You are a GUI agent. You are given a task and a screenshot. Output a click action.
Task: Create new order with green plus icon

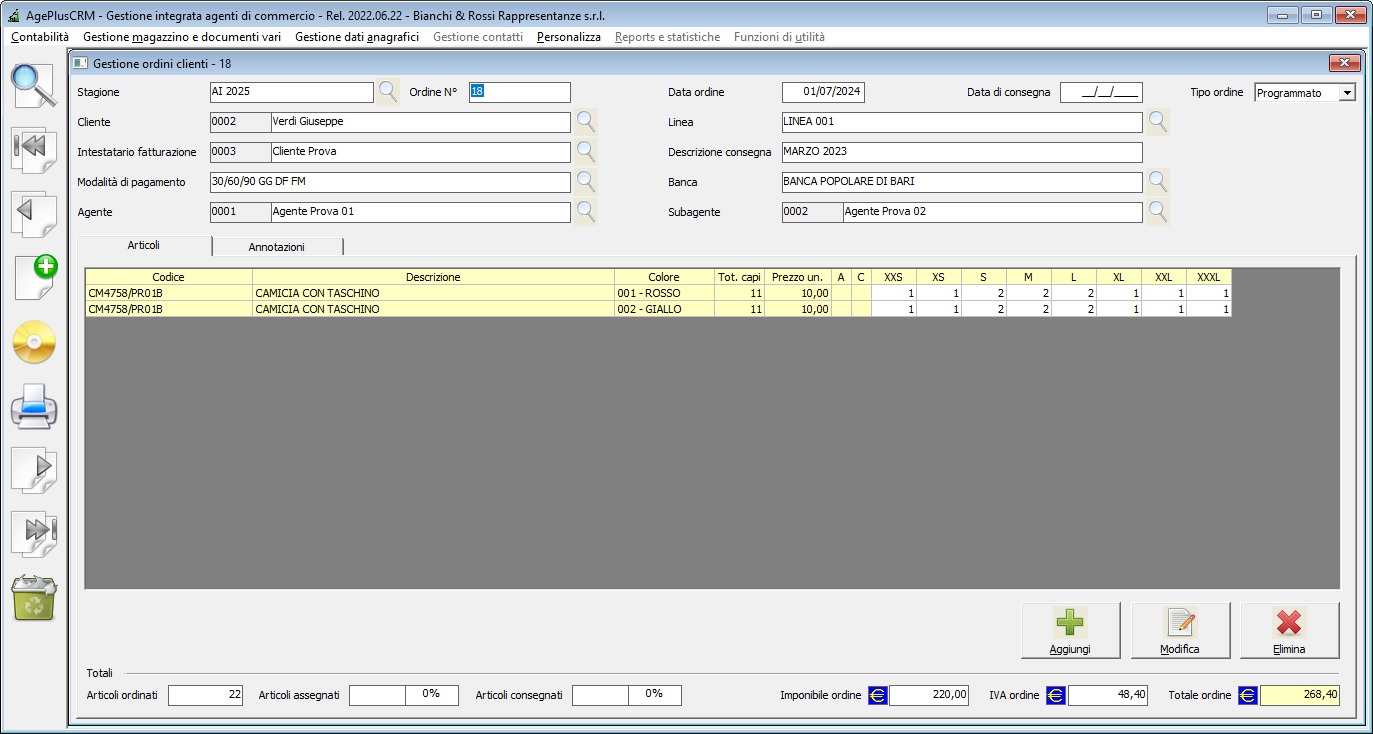[35, 276]
